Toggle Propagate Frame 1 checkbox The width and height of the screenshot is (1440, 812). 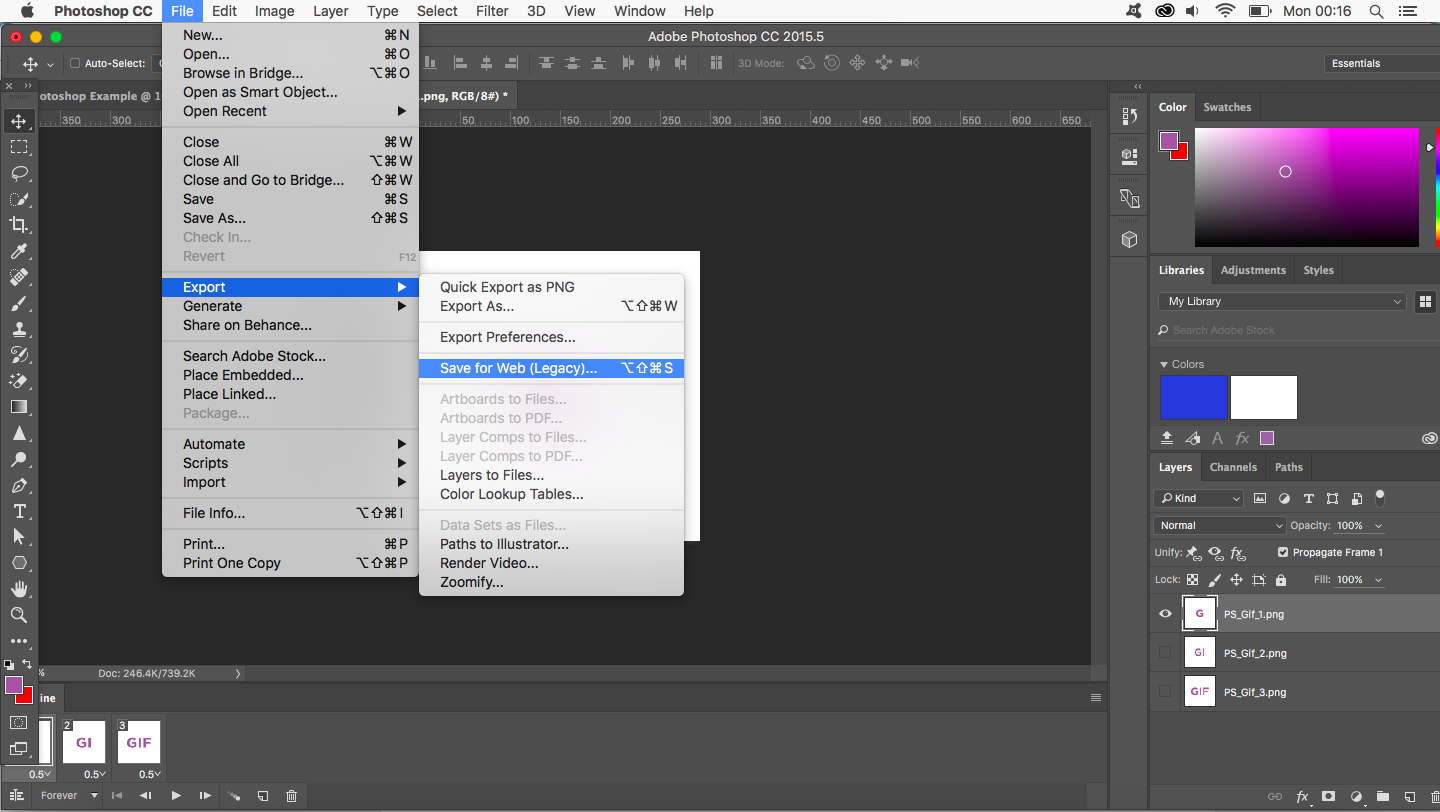[1283, 552]
